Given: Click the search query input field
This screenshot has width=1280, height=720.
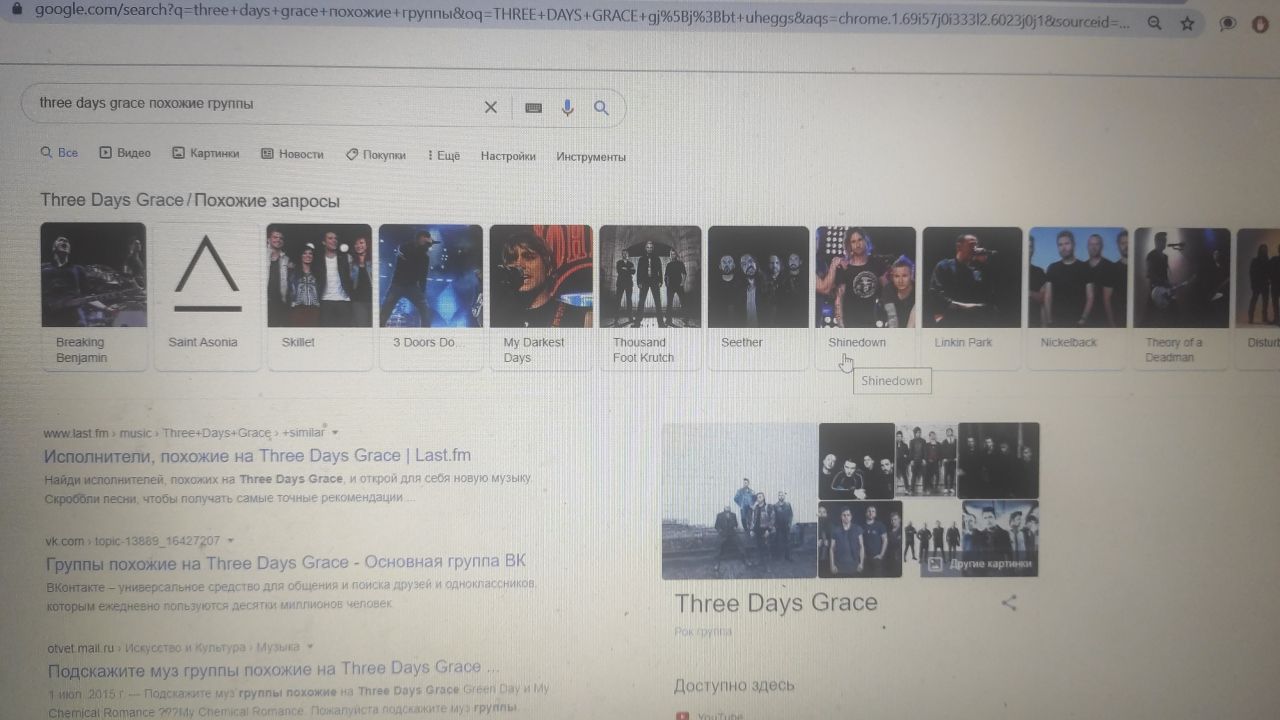Looking at the screenshot, I should tap(255, 104).
